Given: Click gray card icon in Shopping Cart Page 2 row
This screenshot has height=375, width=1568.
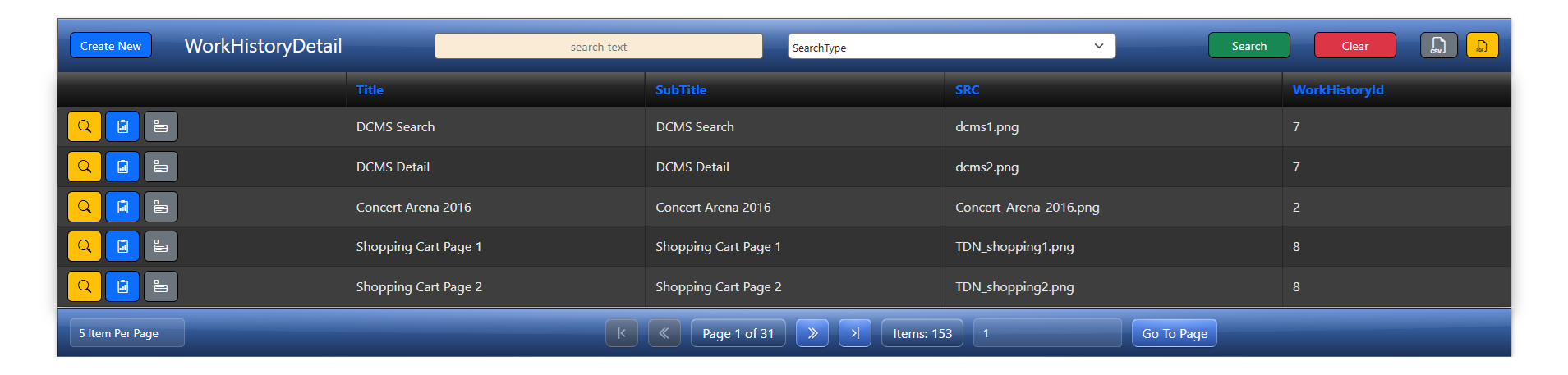Looking at the screenshot, I should pyautogui.click(x=161, y=286).
